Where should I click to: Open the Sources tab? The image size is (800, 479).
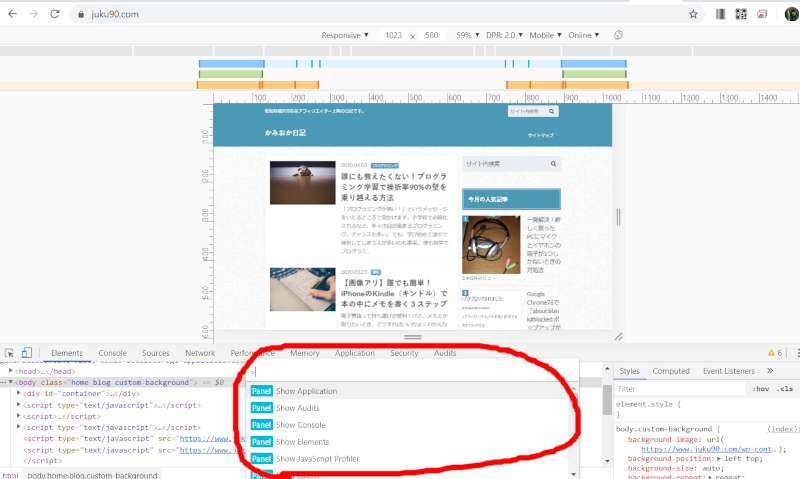[156, 353]
